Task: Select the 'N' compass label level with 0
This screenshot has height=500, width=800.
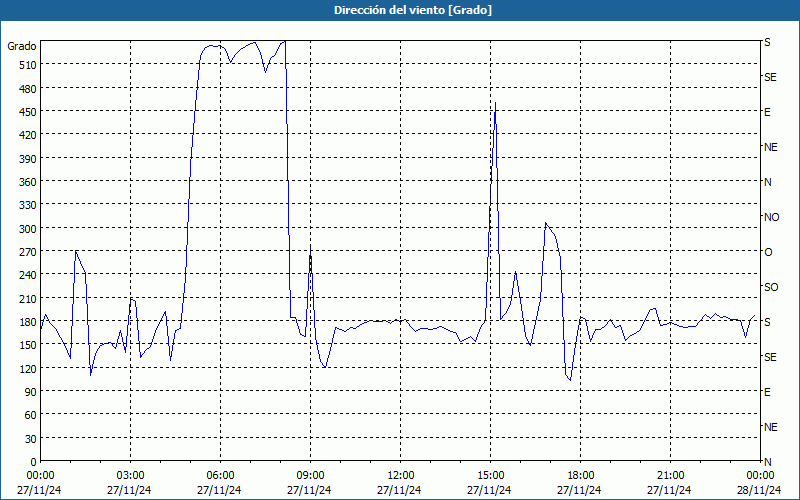Action: [767, 462]
